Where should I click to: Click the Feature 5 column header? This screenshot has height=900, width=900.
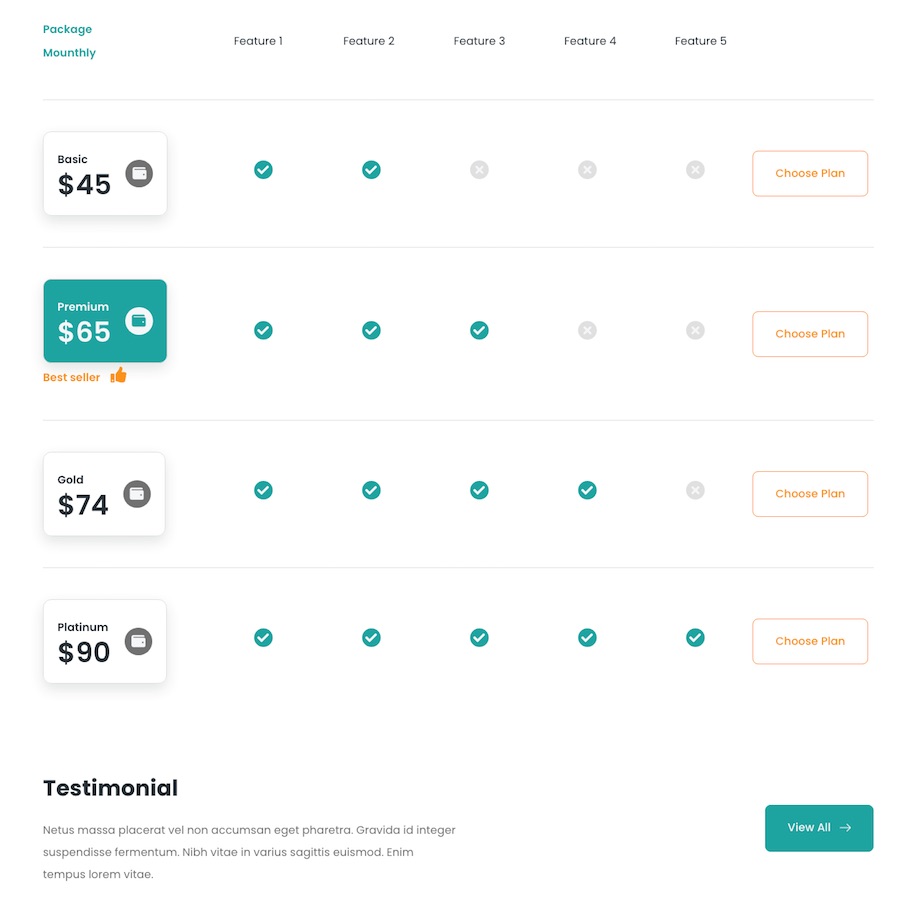pyautogui.click(x=701, y=41)
